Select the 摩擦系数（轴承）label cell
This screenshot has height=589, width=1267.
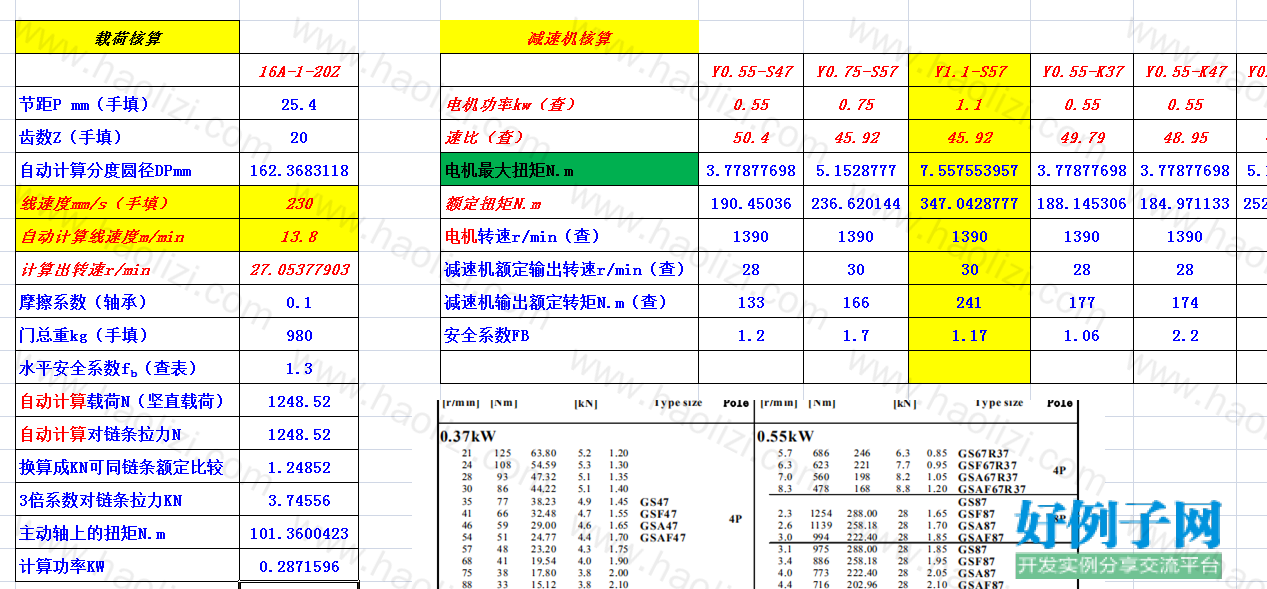point(127,302)
